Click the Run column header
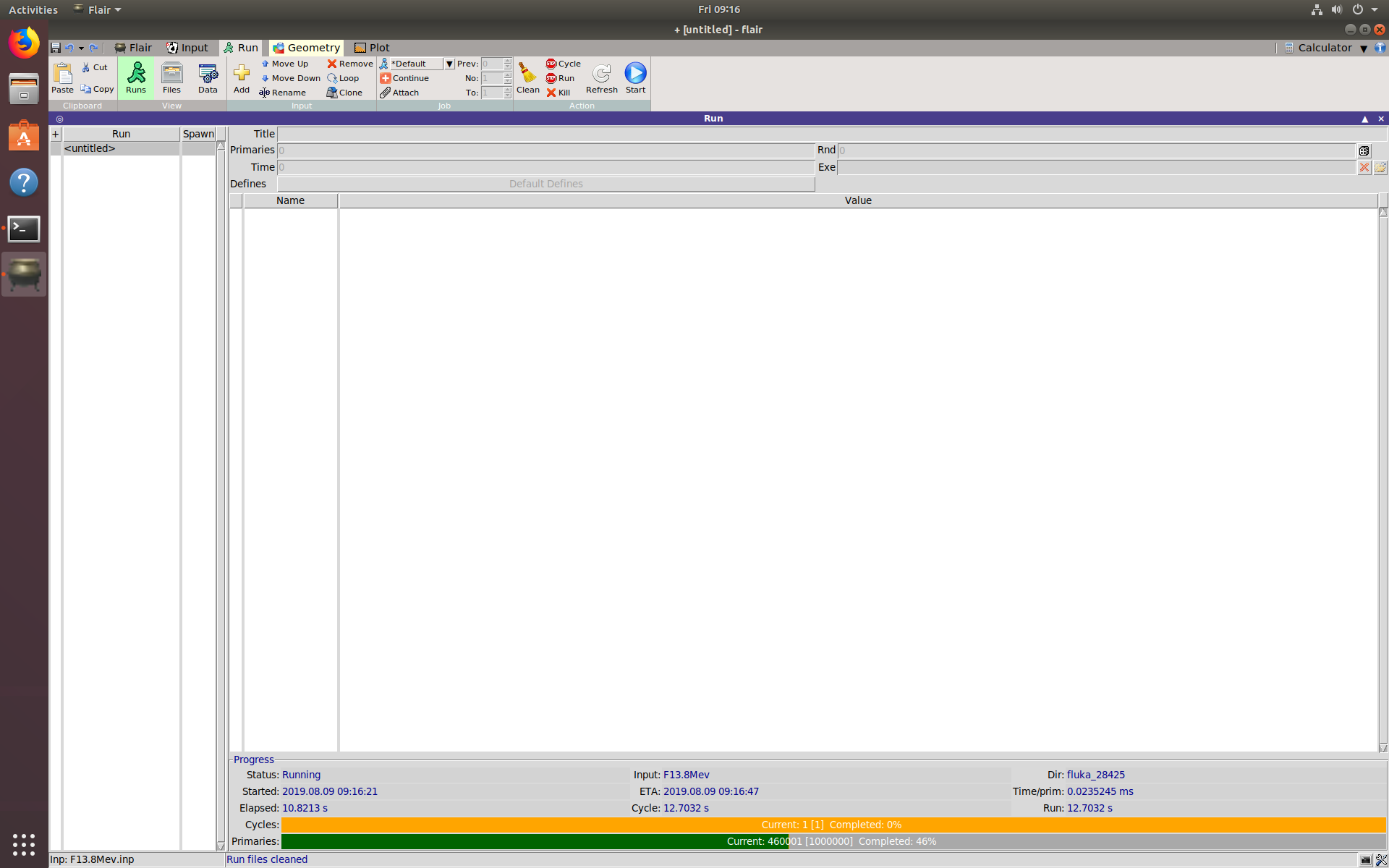Screen dimensions: 1389x868 click(121, 134)
